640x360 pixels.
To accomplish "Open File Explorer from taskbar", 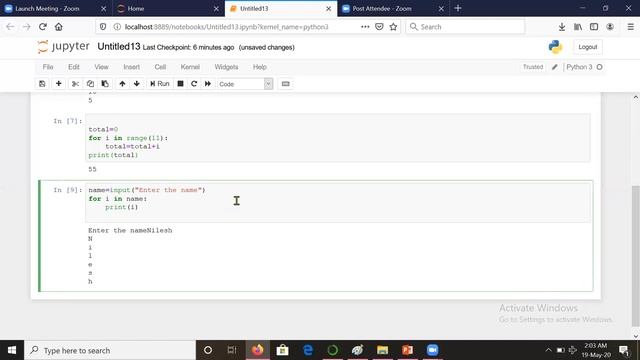I will pyautogui.click(x=382, y=350).
